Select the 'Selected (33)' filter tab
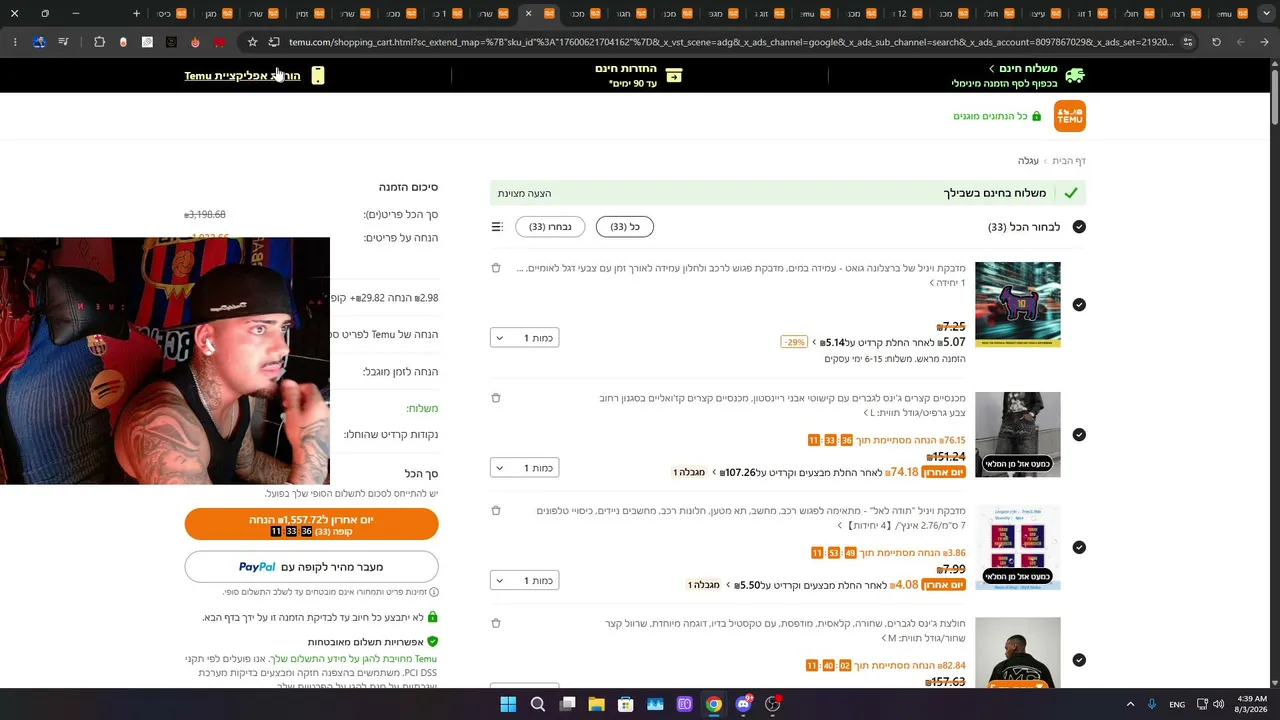 click(550, 227)
